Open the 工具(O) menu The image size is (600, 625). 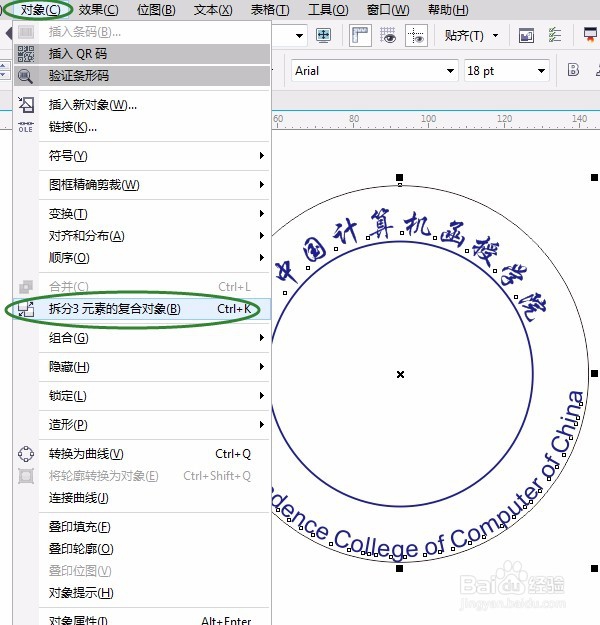pos(328,10)
